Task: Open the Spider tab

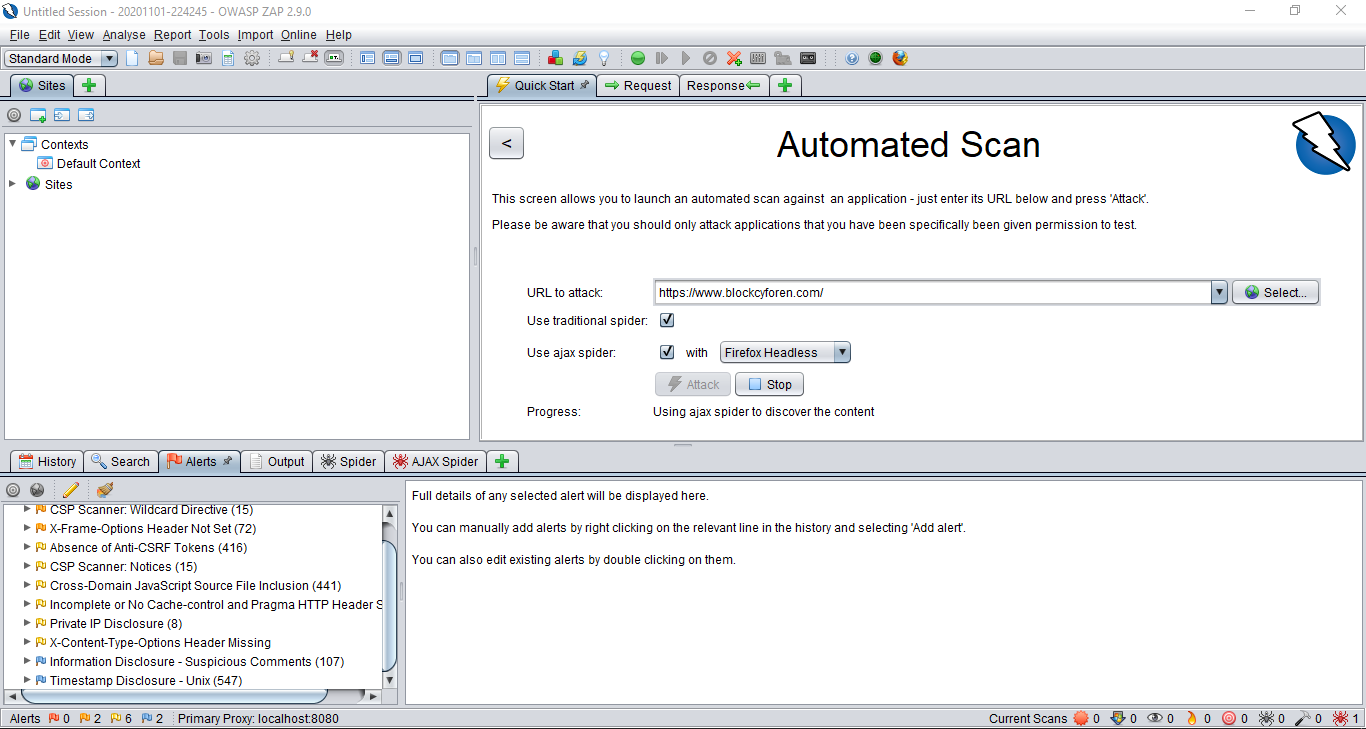Action: click(348, 461)
